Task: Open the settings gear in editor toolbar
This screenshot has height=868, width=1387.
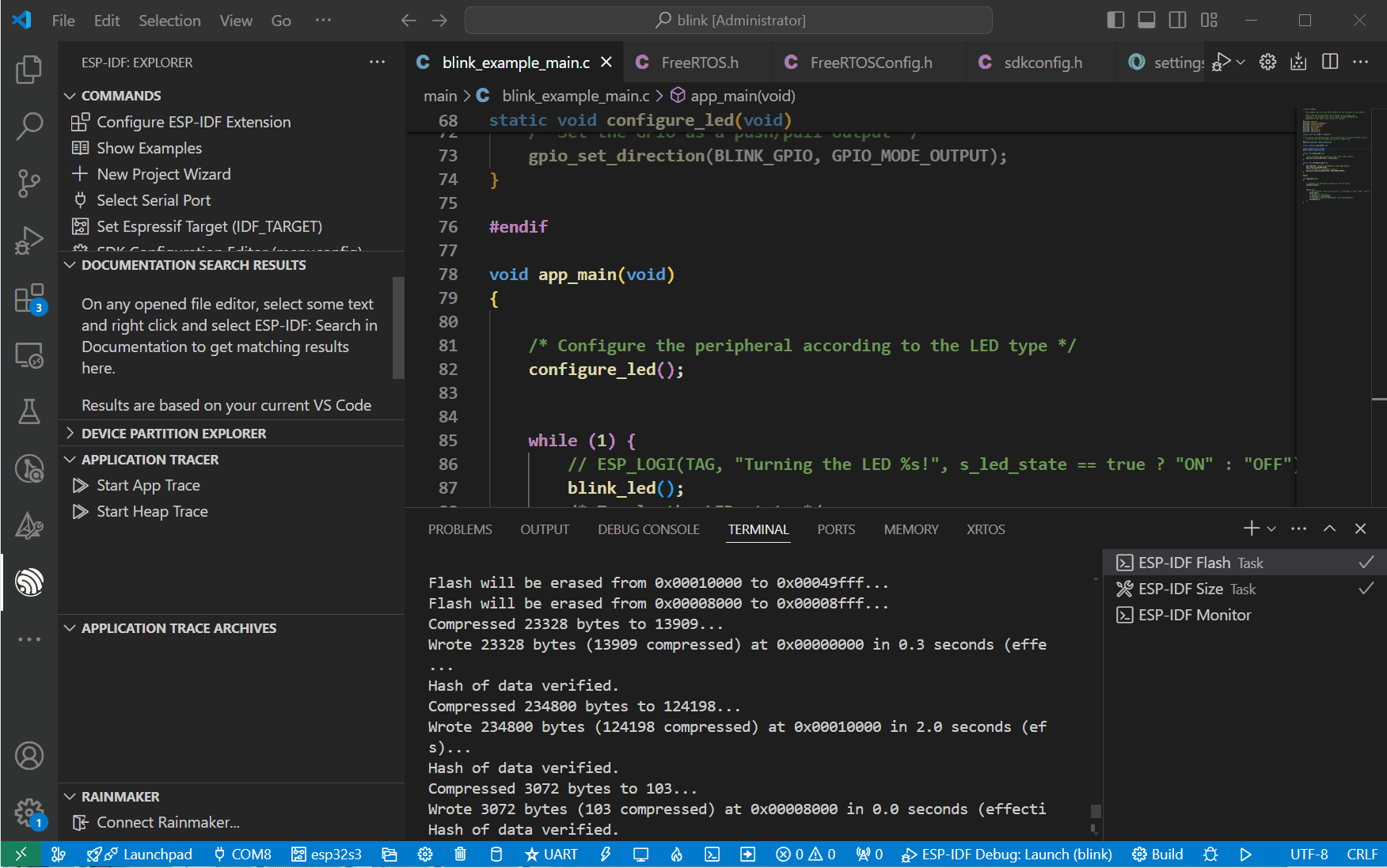Action: (1267, 62)
